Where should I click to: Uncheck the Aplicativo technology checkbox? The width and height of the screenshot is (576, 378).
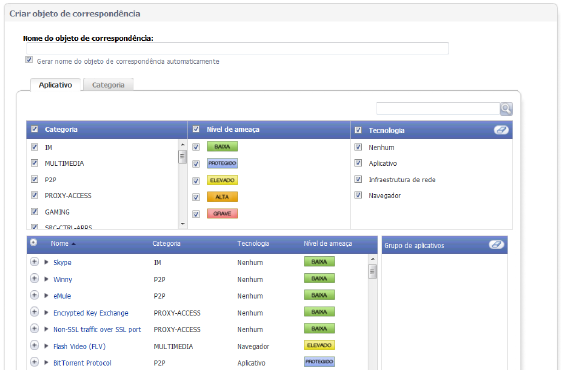pos(358,163)
